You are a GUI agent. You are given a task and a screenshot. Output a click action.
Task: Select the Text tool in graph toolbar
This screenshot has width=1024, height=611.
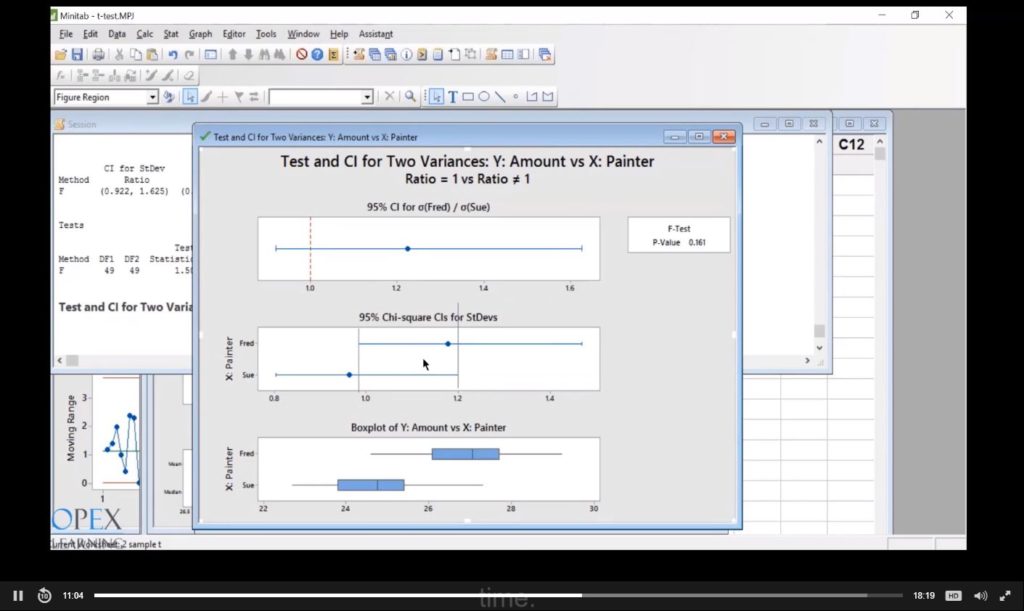point(452,97)
